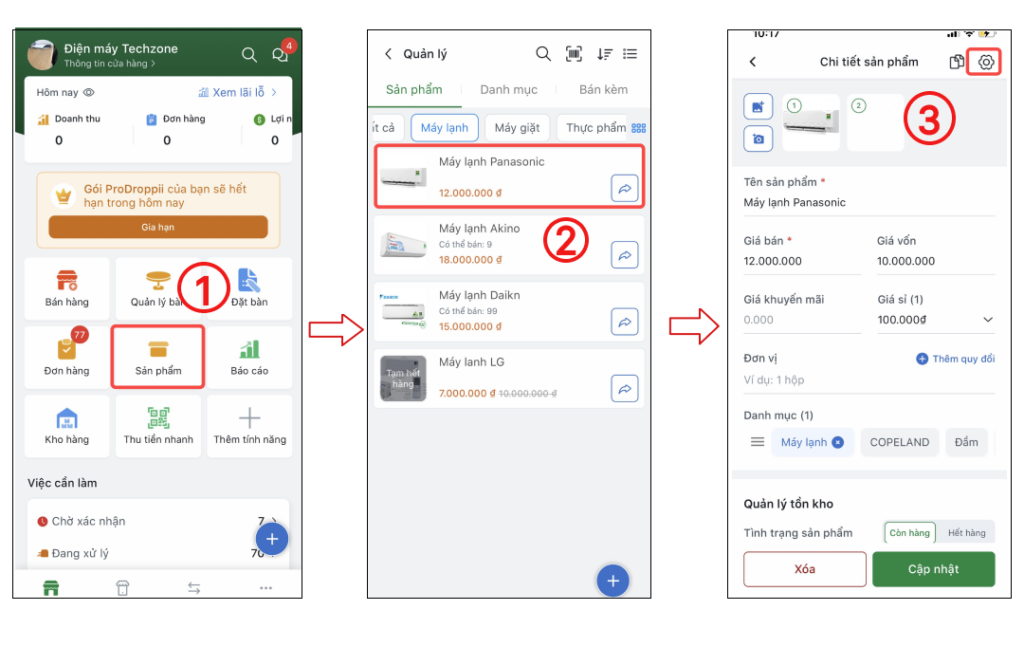Switch to the Danh mục tab
This screenshot has height=647, width=1024.
pos(508,90)
